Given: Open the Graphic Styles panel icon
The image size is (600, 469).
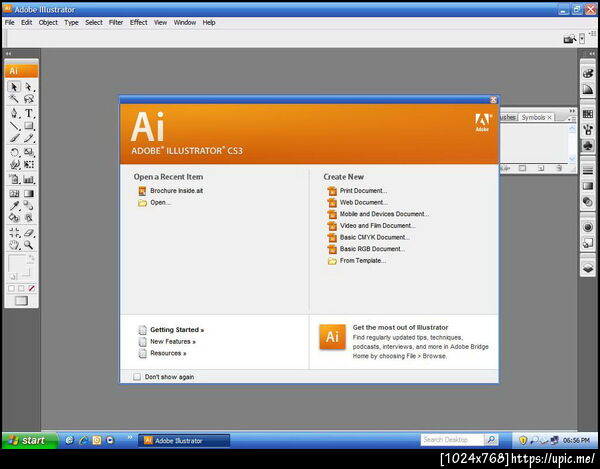Looking at the screenshot, I should click(x=588, y=243).
